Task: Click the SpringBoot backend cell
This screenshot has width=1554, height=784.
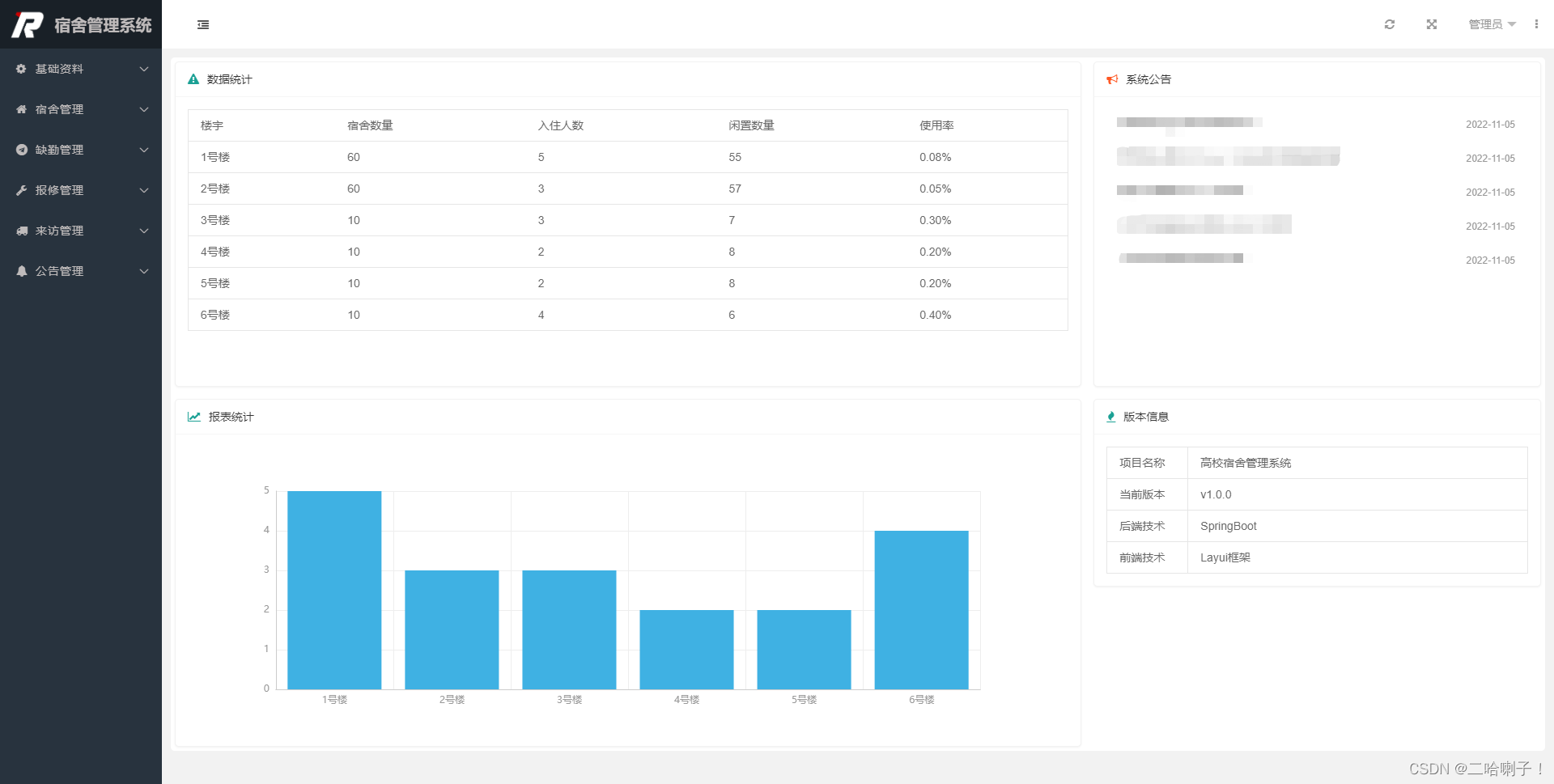Action: [x=1357, y=526]
